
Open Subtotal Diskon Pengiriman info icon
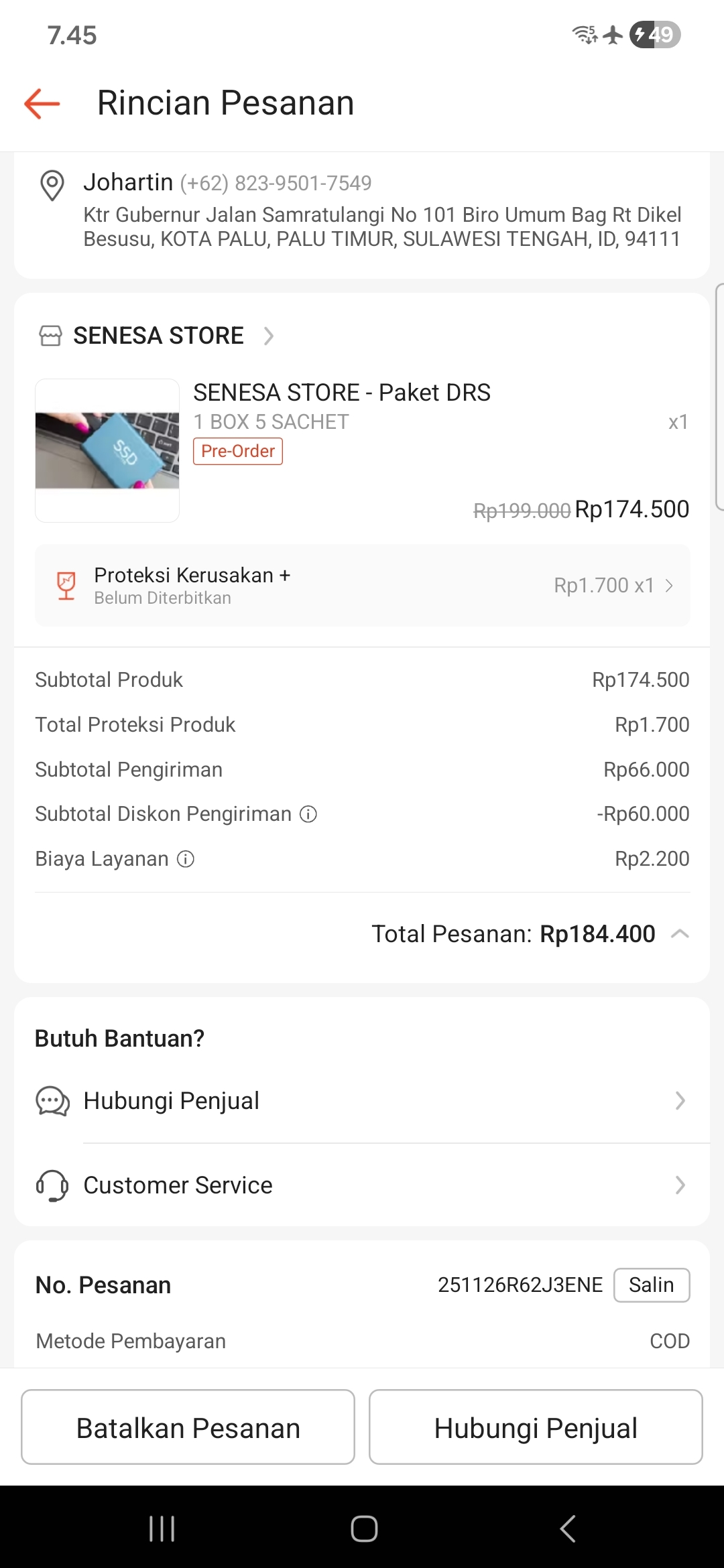tap(308, 814)
